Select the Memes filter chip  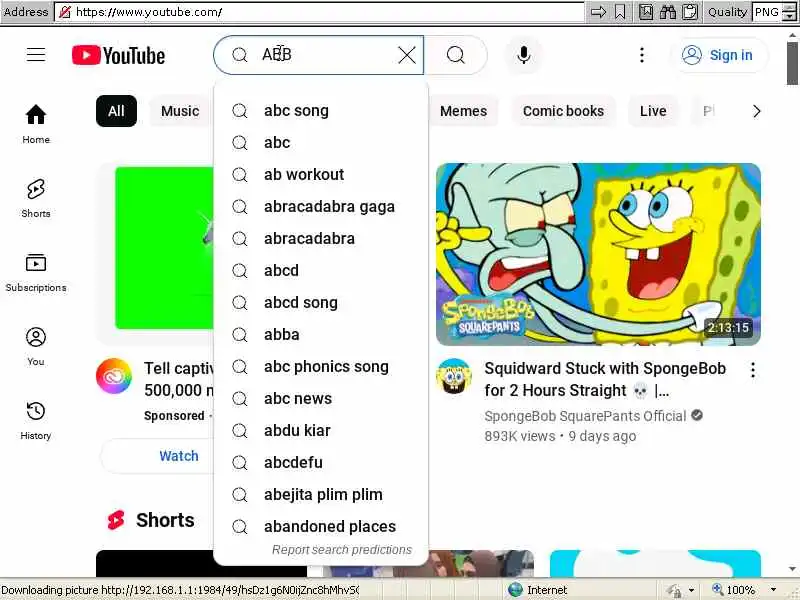coord(463,111)
